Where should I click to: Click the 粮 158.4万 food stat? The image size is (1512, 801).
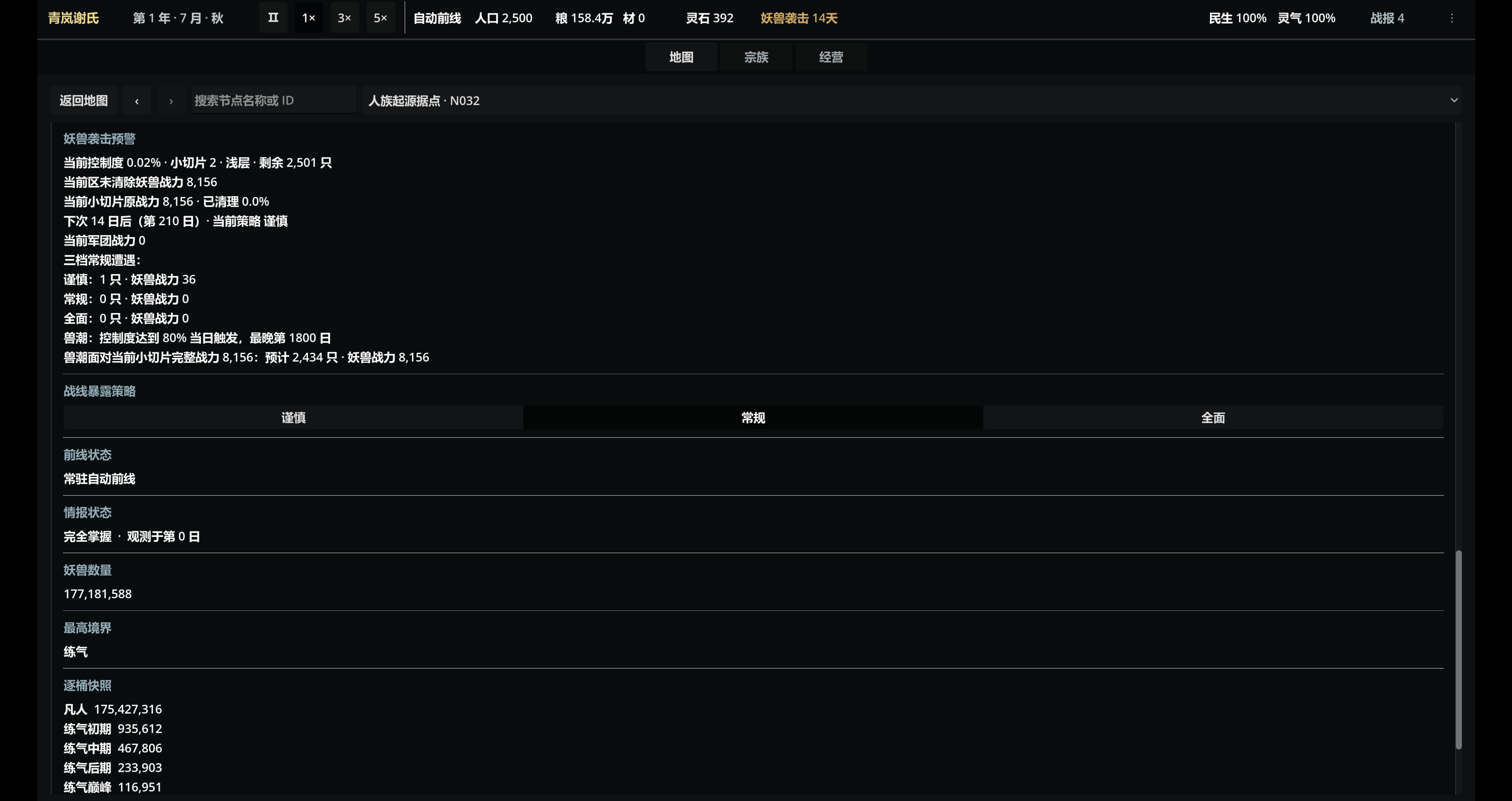coord(583,18)
